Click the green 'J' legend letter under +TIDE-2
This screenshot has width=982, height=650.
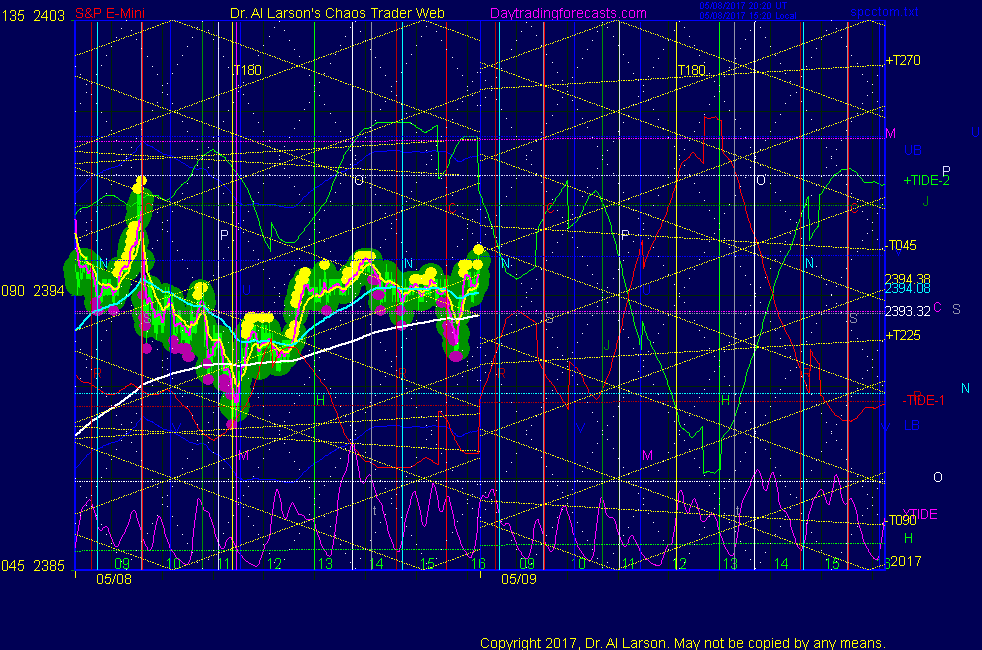pos(925,202)
